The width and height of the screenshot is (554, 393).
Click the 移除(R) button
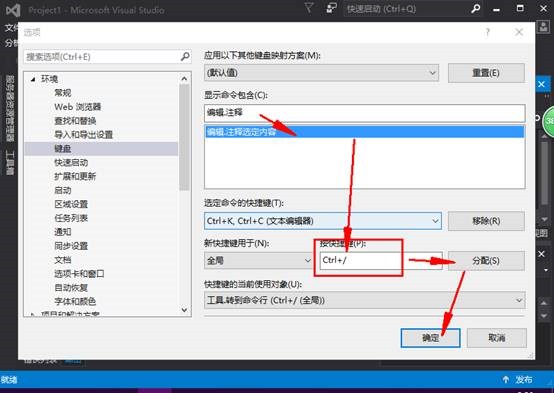click(486, 221)
